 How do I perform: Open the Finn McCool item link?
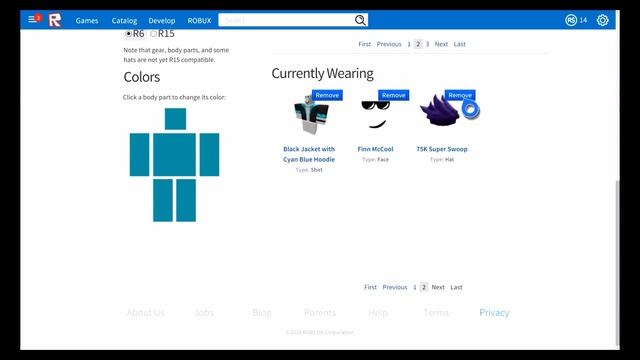[376, 149]
